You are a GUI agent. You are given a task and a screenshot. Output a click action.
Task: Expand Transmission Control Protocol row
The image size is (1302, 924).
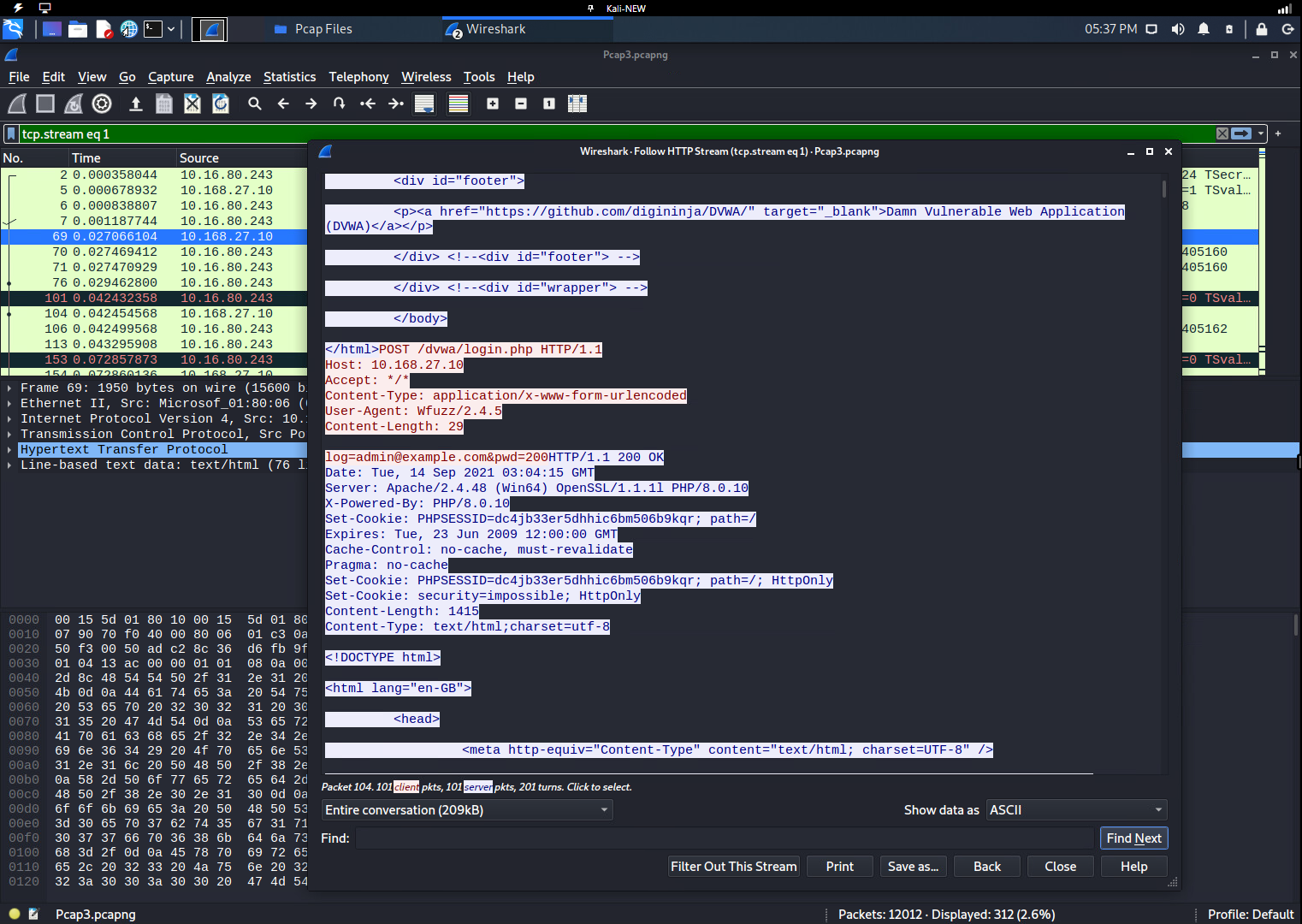pos(9,434)
